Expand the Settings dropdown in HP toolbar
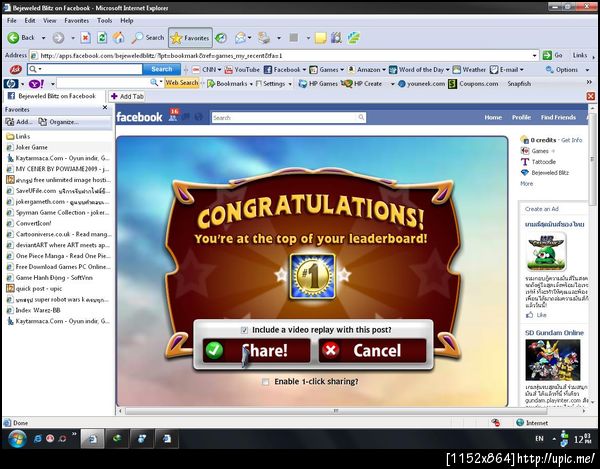This screenshot has width=600, height=469. pyautogui.click(x=290, y=84)
